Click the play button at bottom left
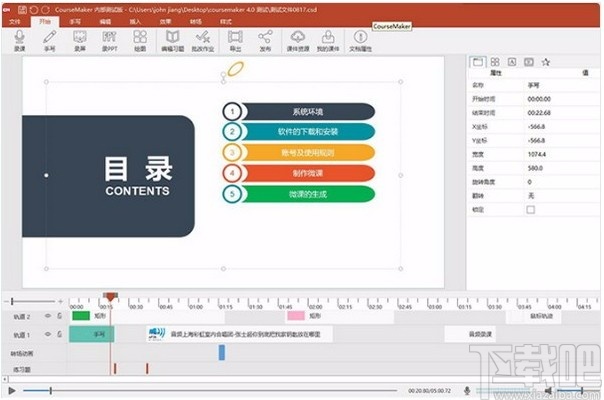The width and height of the screenshot is (604, 400). [12, 391]
